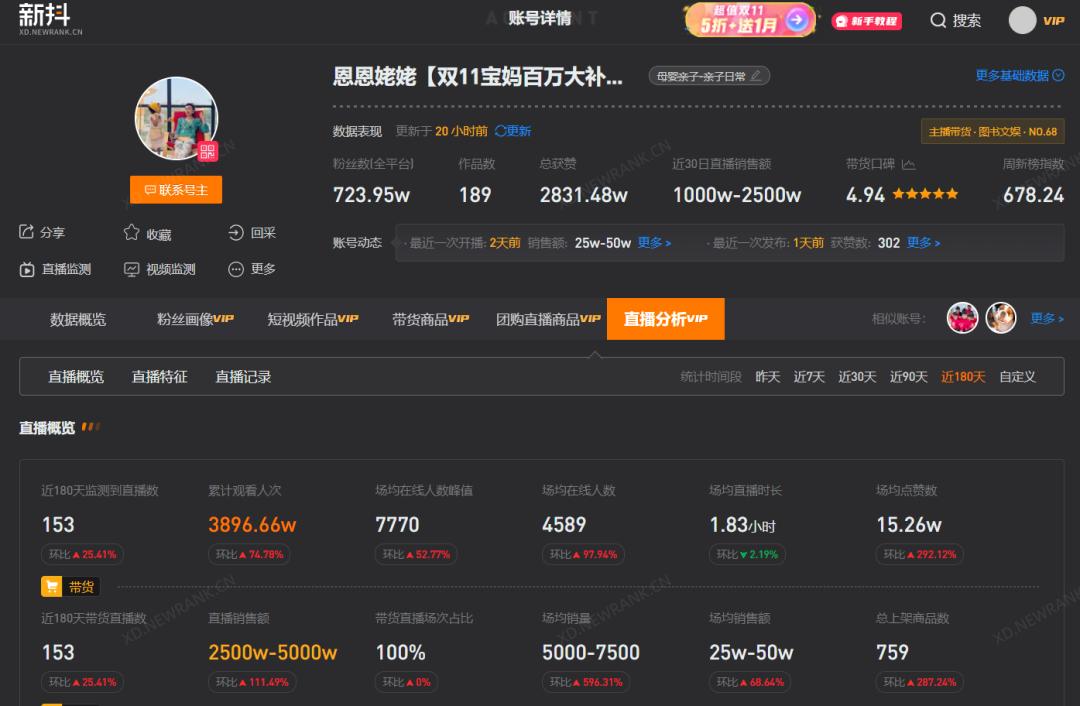The image size is (1080, 706).
Task: Click the 回采 recollect icon
Action: click(x=236, y=233)
